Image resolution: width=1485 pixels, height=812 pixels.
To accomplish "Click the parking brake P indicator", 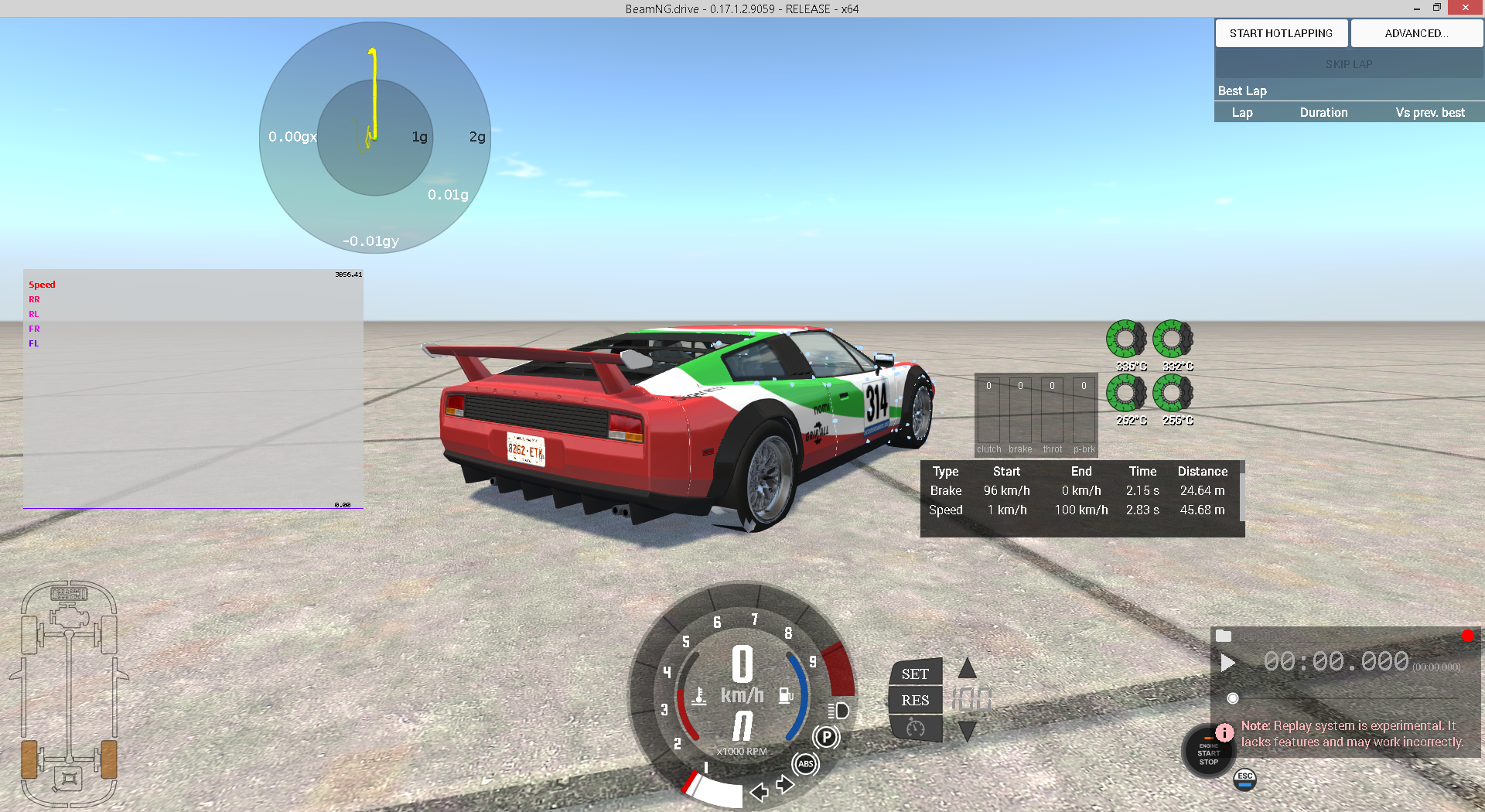I will 826,737.
